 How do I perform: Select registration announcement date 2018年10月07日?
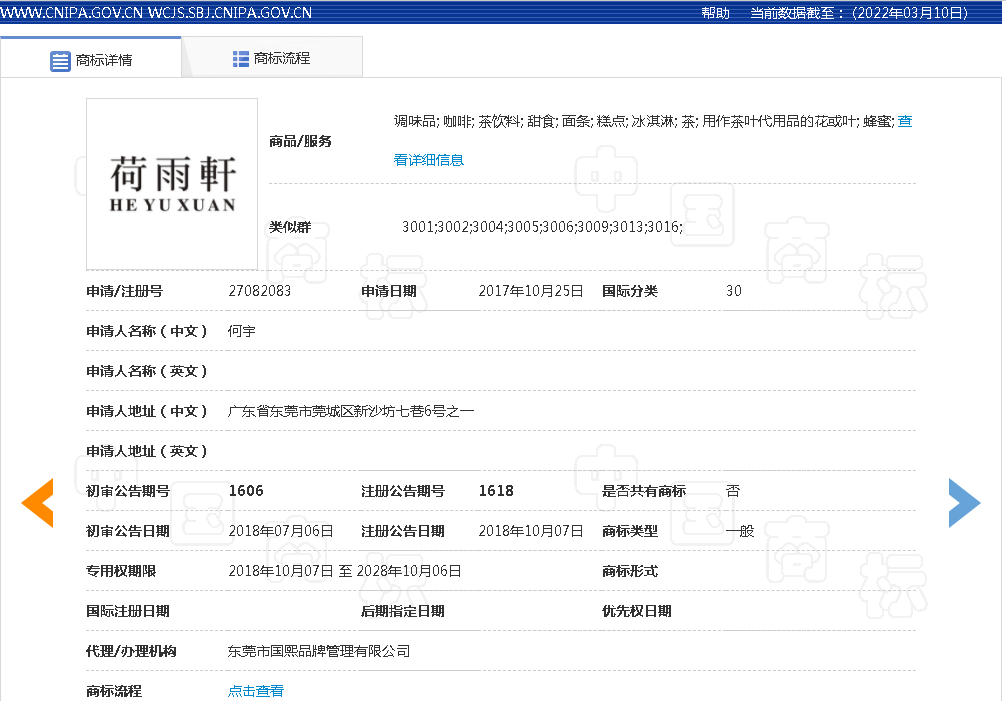click(x=531, y=531)
